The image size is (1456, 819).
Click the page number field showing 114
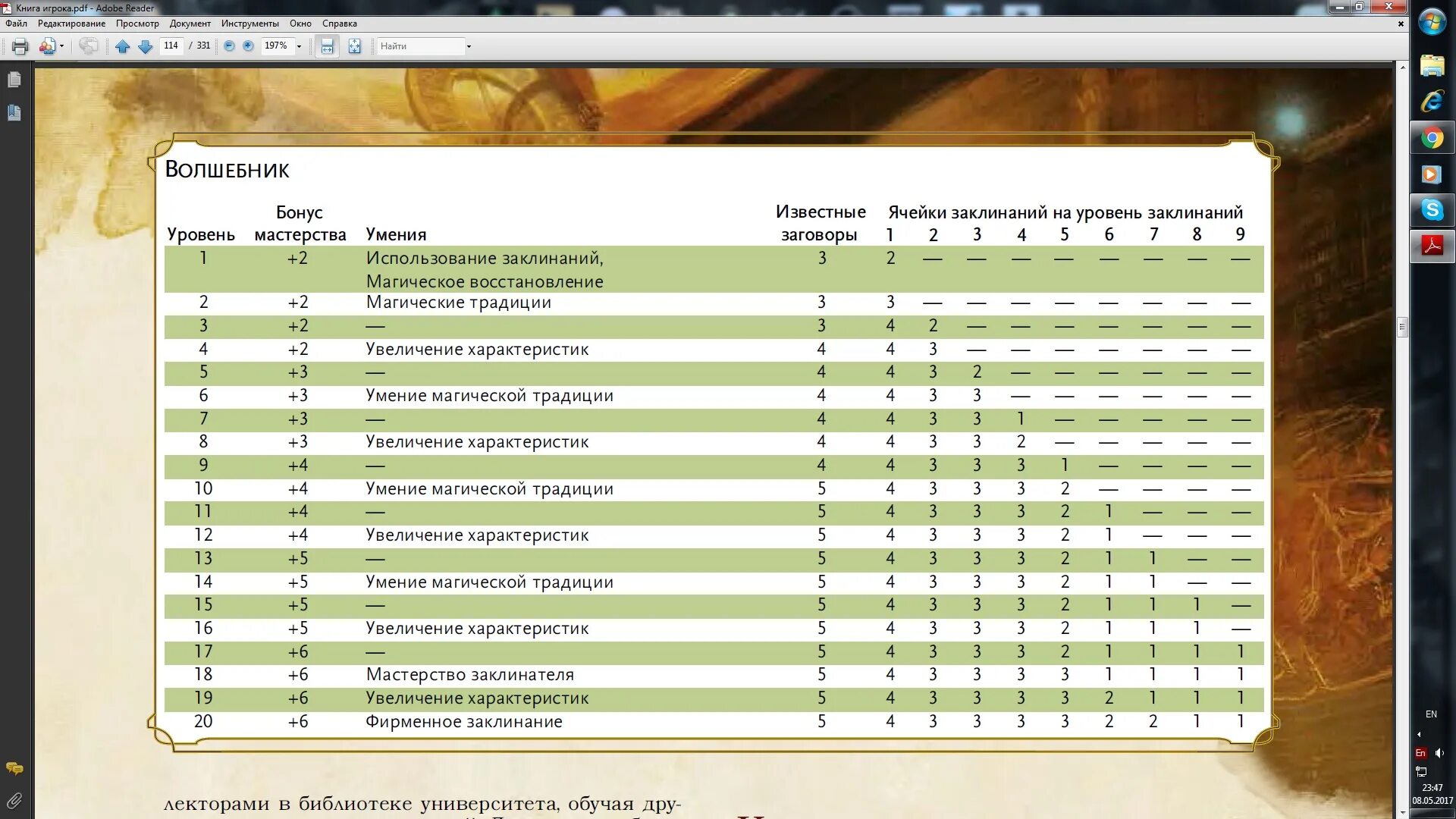(171, 45)
